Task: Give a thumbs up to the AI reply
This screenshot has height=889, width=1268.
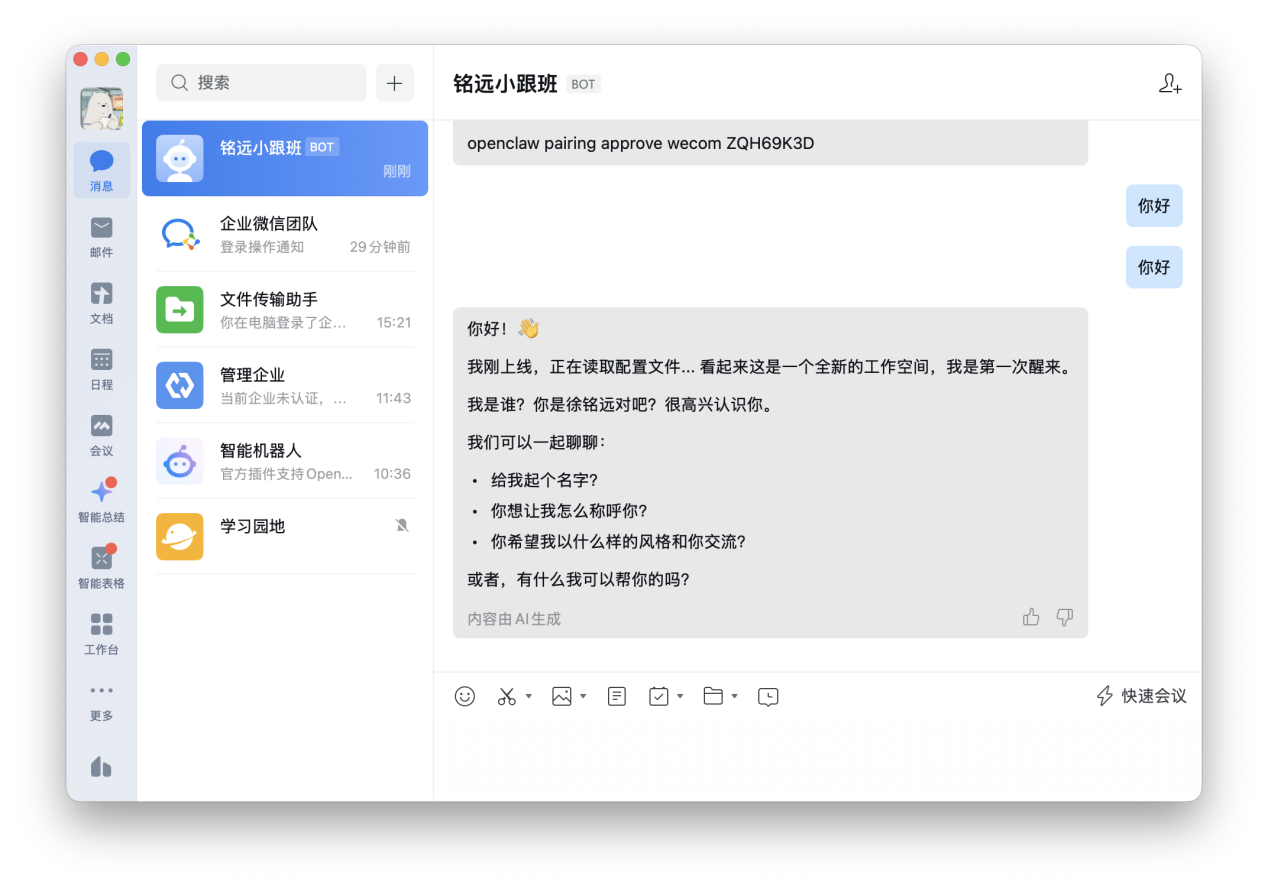Action: click(1031, 617)
